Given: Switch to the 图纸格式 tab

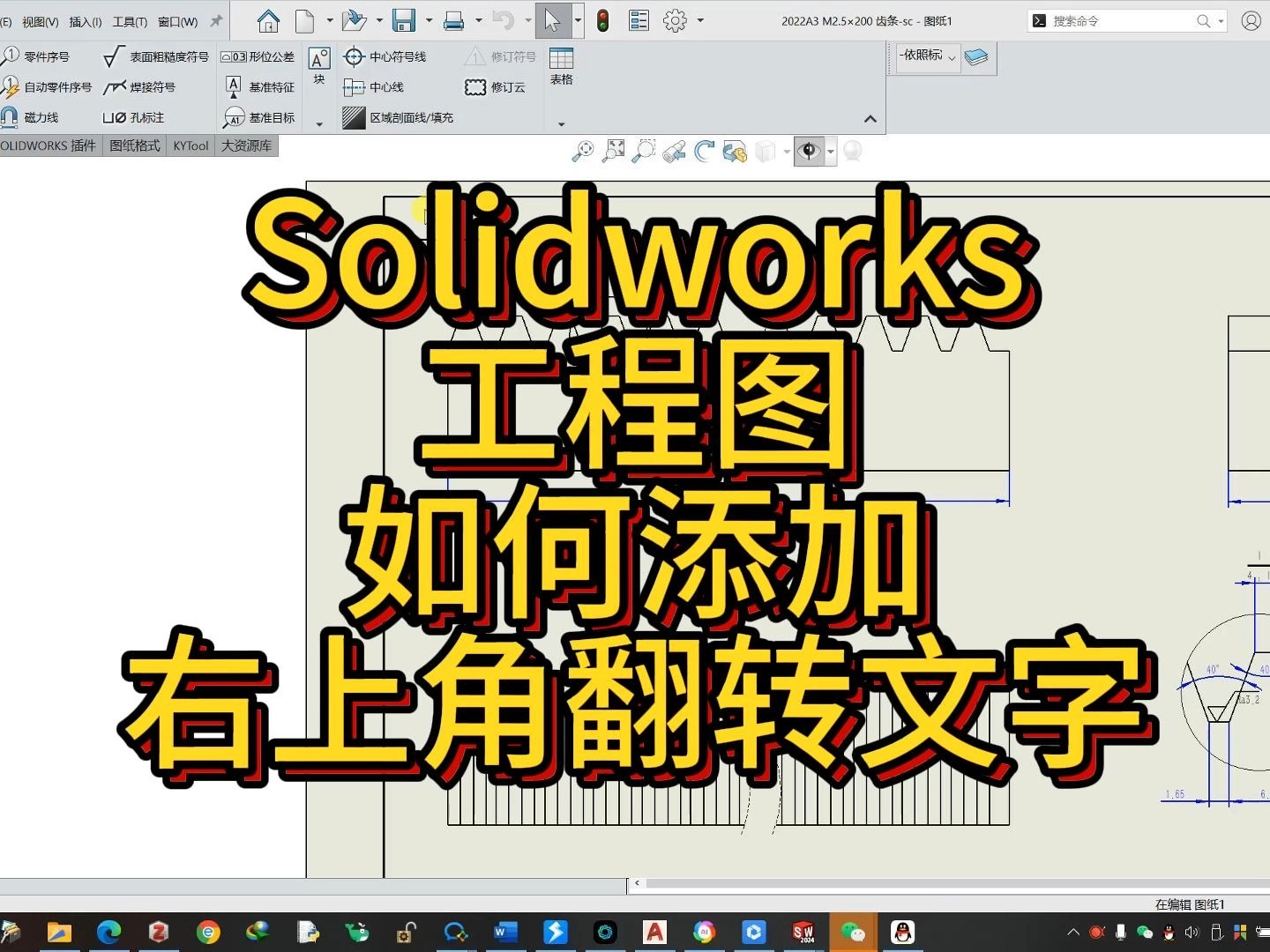Looking at the screenshot, I should coord(133,145).
